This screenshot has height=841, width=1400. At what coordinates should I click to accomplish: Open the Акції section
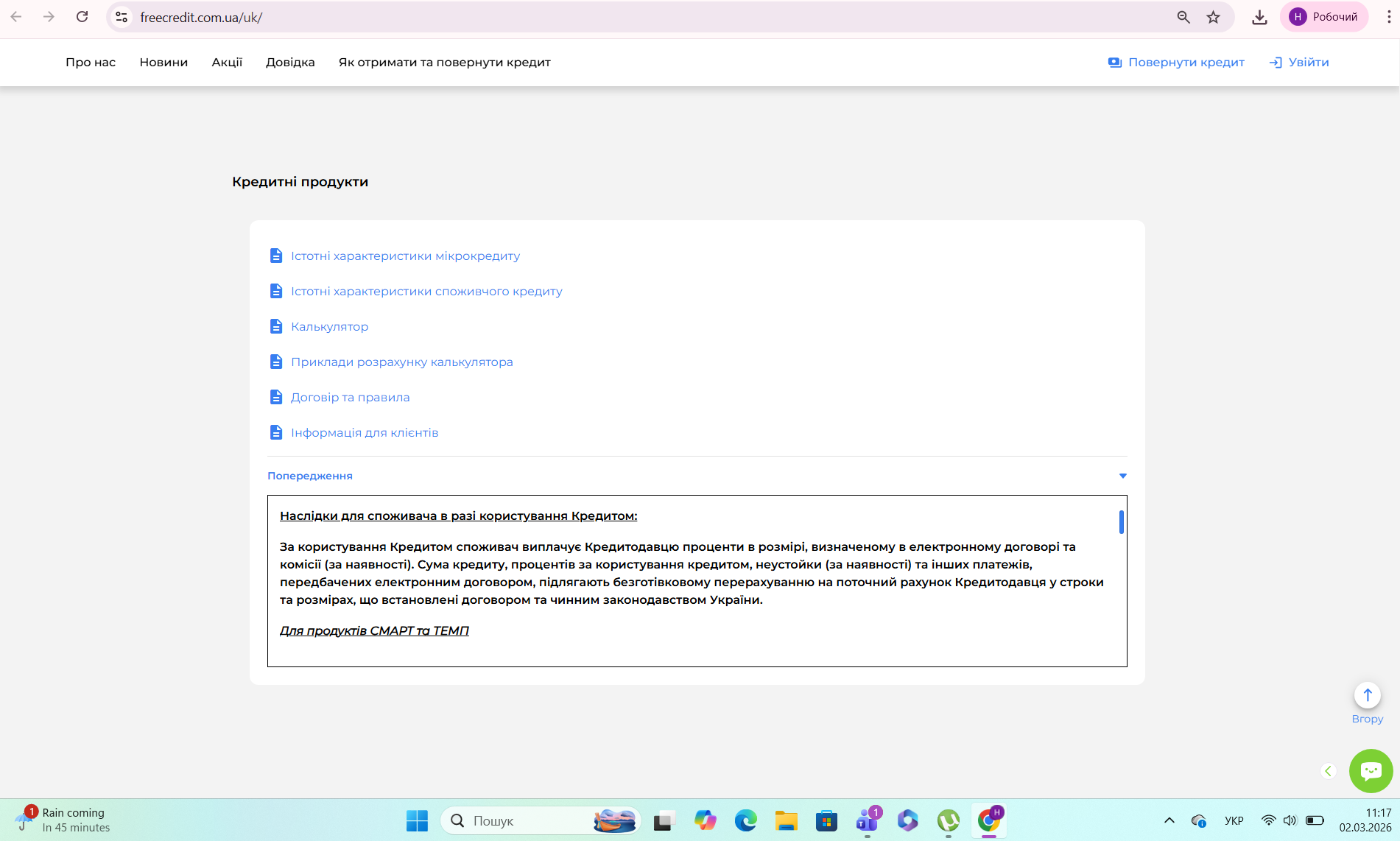point(227,63)
